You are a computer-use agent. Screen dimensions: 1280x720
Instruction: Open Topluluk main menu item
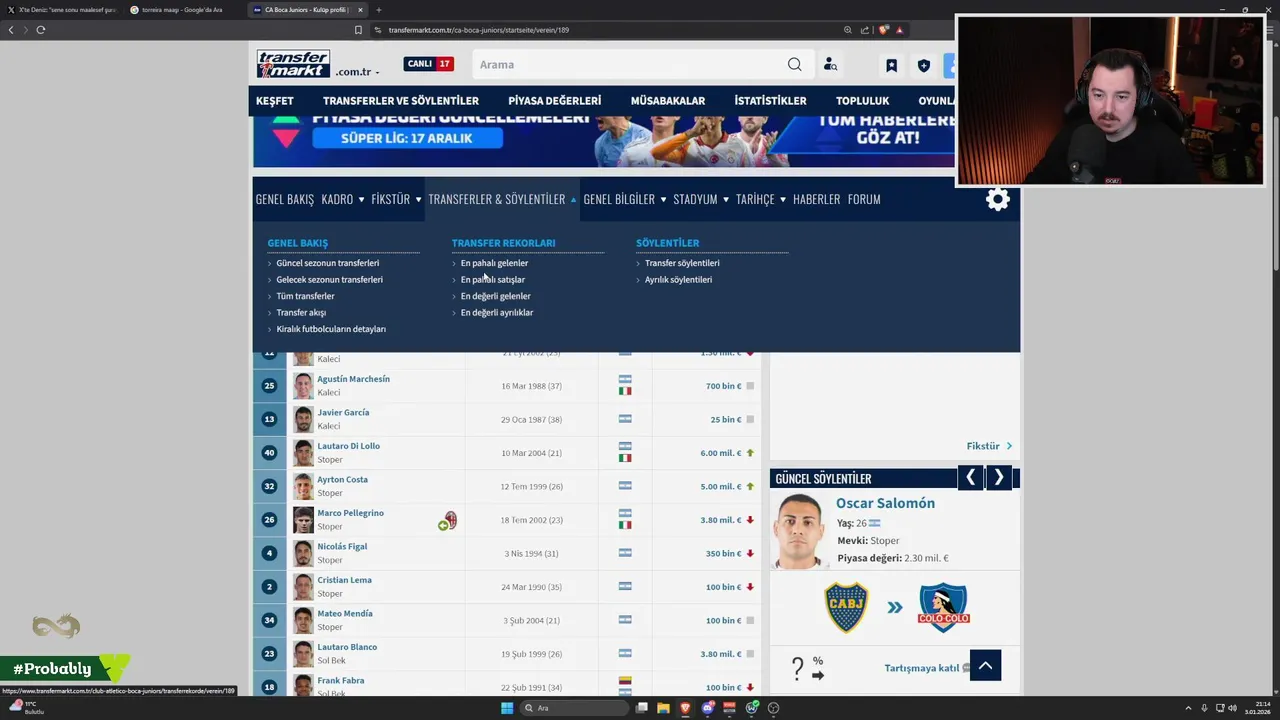coord(862,101)
